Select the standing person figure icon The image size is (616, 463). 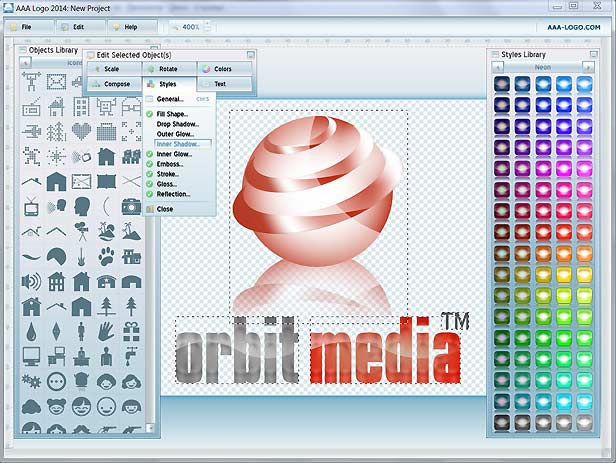click(x=81, y=332)
